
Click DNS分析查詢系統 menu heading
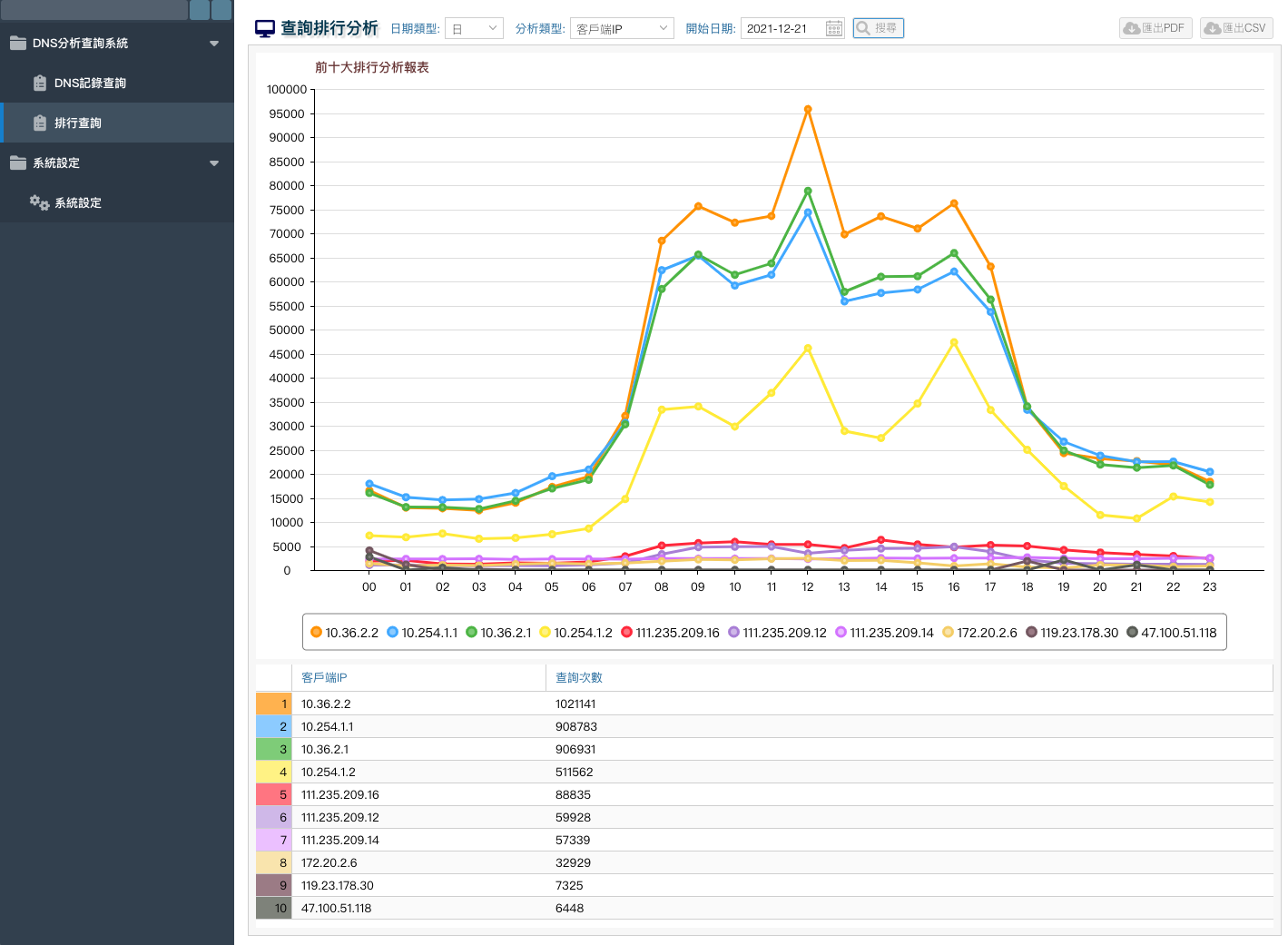pyautogui.click(x=117, y=43)
